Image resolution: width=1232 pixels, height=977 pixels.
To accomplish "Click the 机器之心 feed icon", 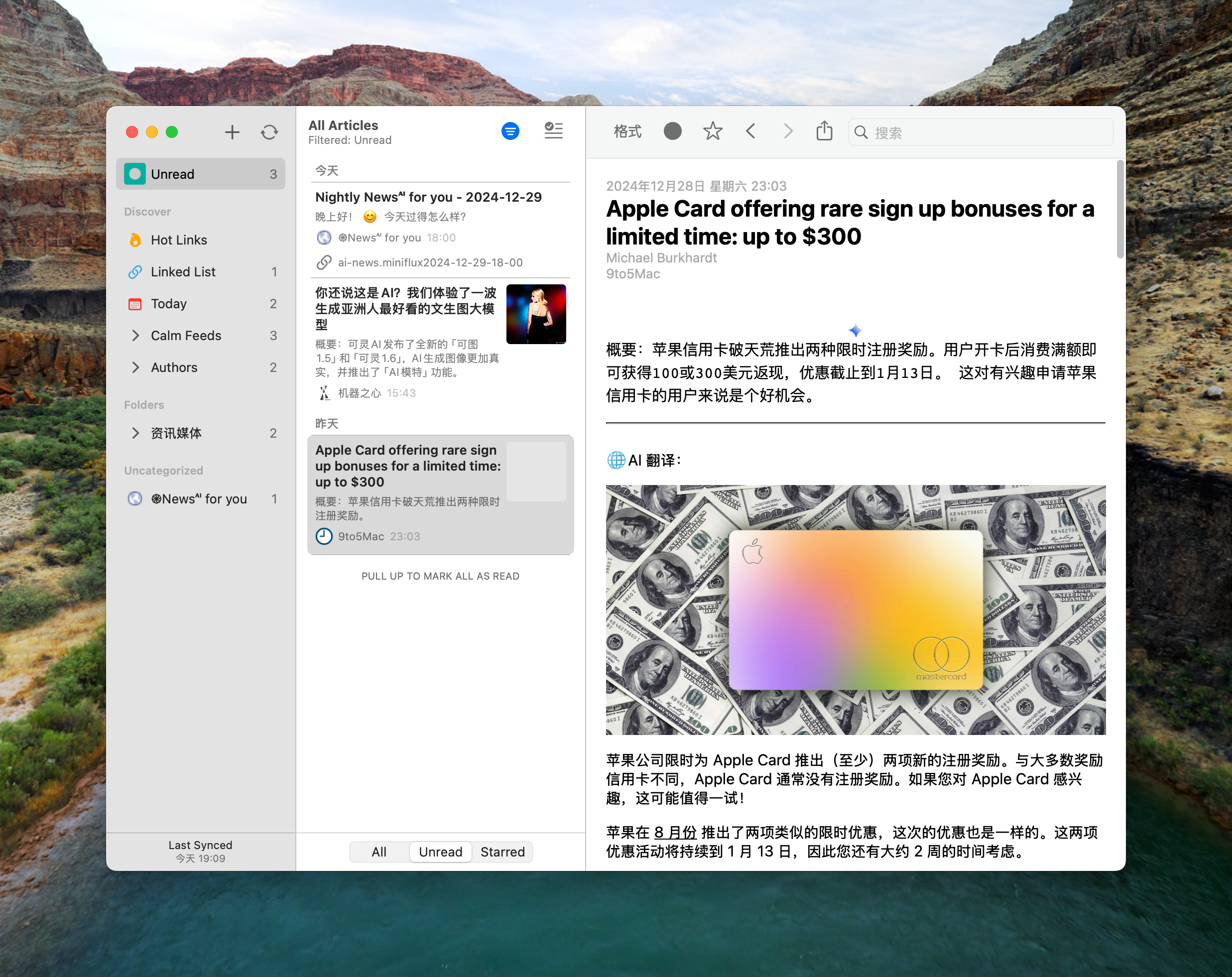I will [x=324, y=393].
